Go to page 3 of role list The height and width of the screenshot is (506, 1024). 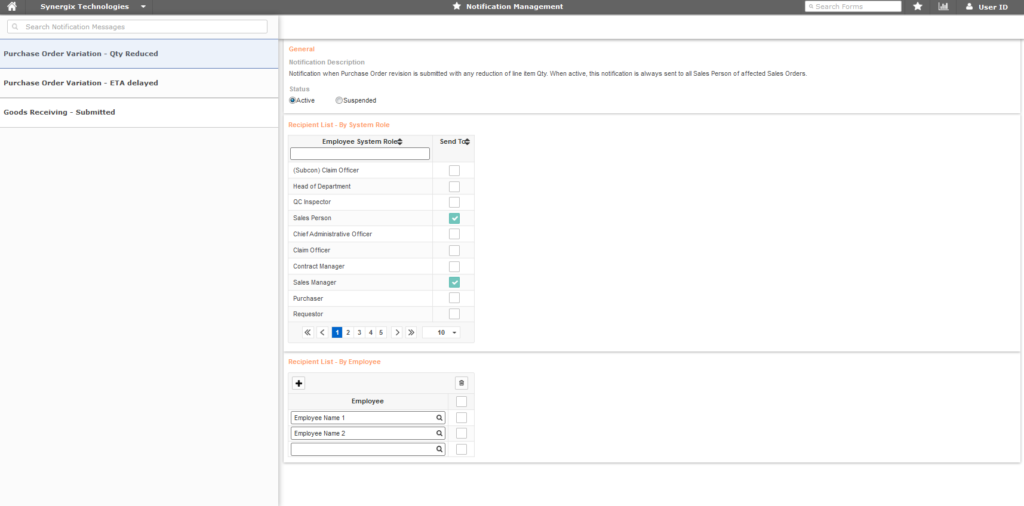point(359,332)
